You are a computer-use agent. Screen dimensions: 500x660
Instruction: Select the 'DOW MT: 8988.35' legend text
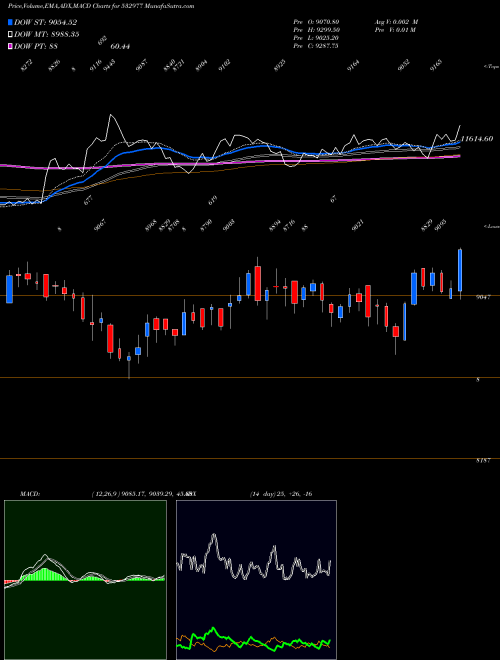click(x=47, y=35)
